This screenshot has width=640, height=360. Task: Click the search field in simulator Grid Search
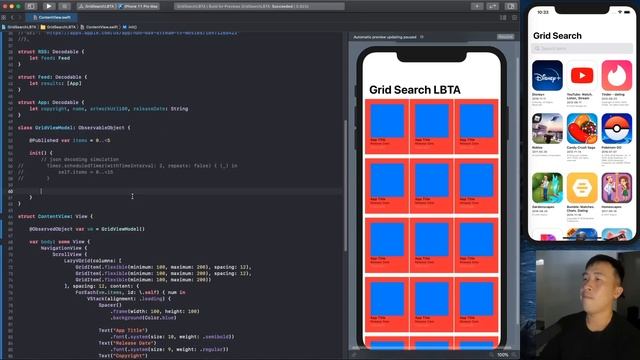point(582,48)
